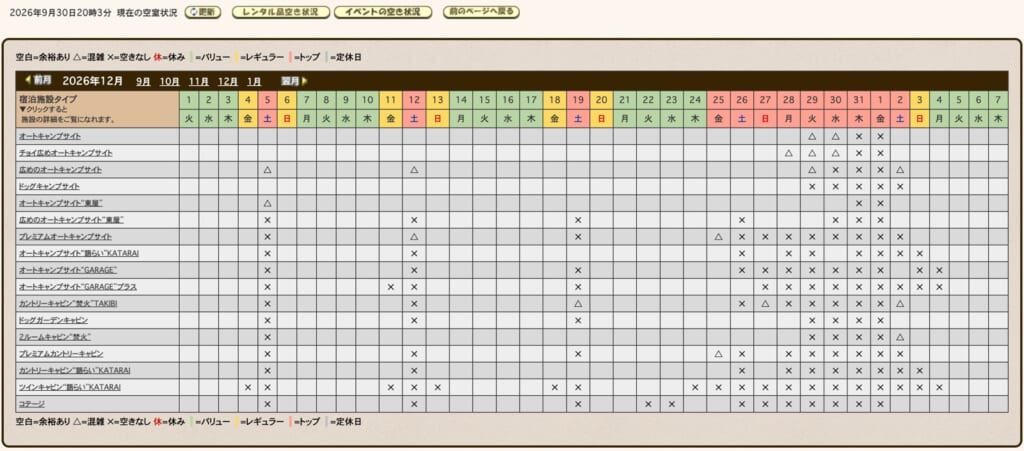Select × for ドッグキャンプサイト on day 29

tap(812, 187)
